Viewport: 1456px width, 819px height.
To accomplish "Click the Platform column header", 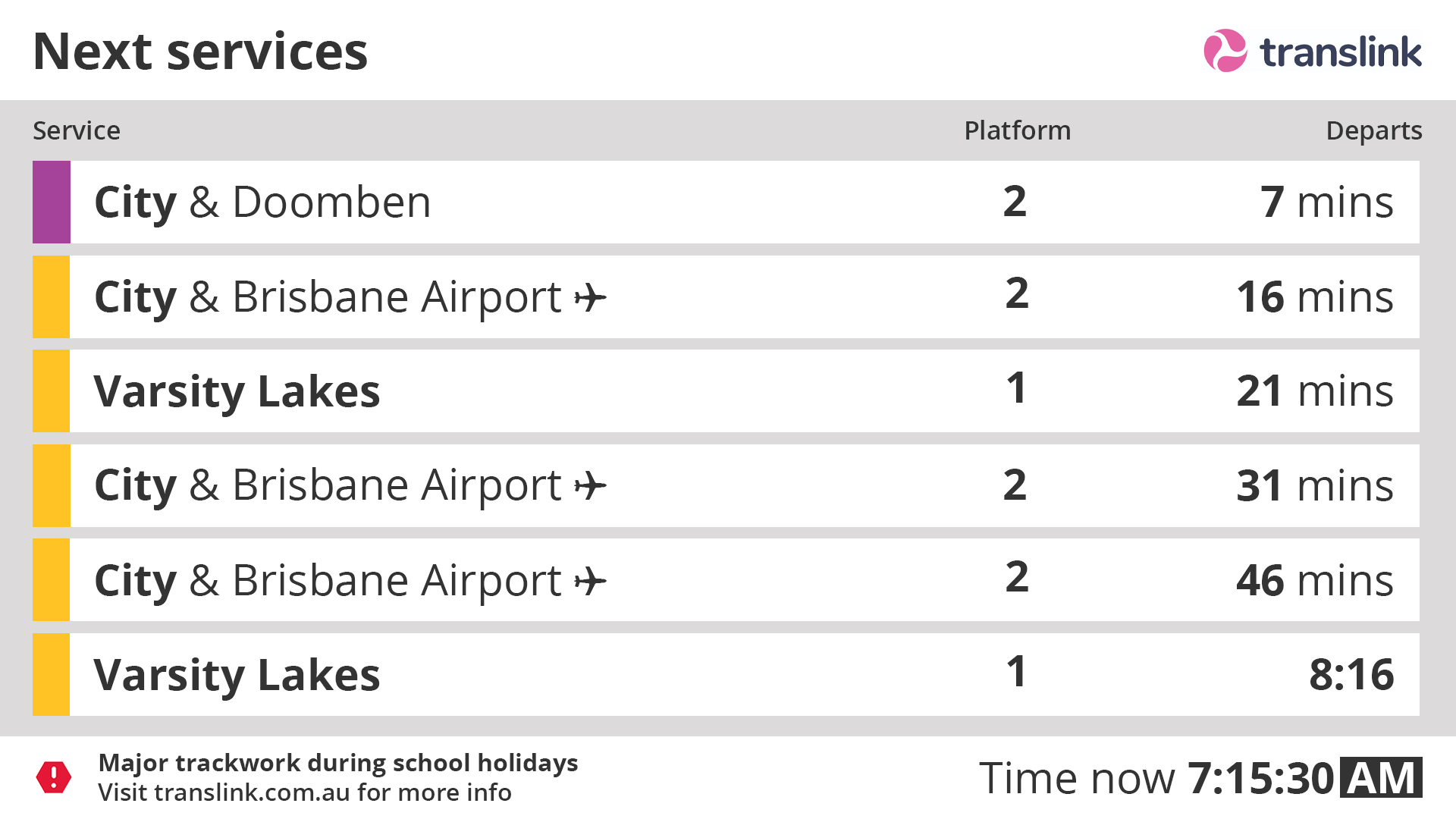I will pyautogui.click(x=1017, y=130).
